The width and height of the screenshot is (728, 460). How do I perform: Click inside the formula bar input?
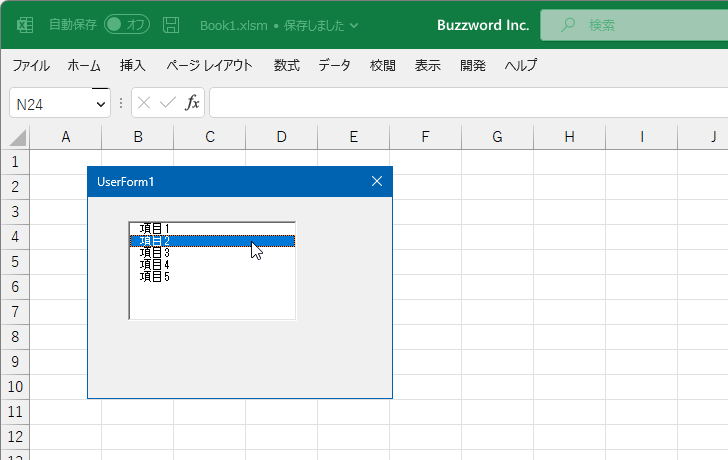coord(468,103)
